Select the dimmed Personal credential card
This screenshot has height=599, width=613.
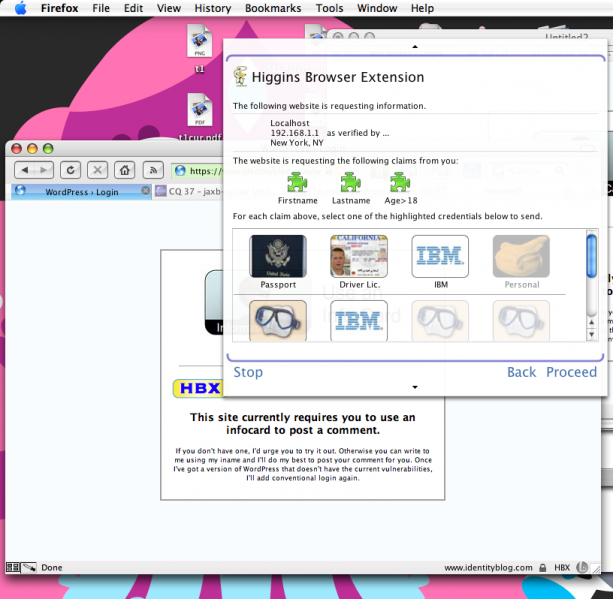coord(521,256)
